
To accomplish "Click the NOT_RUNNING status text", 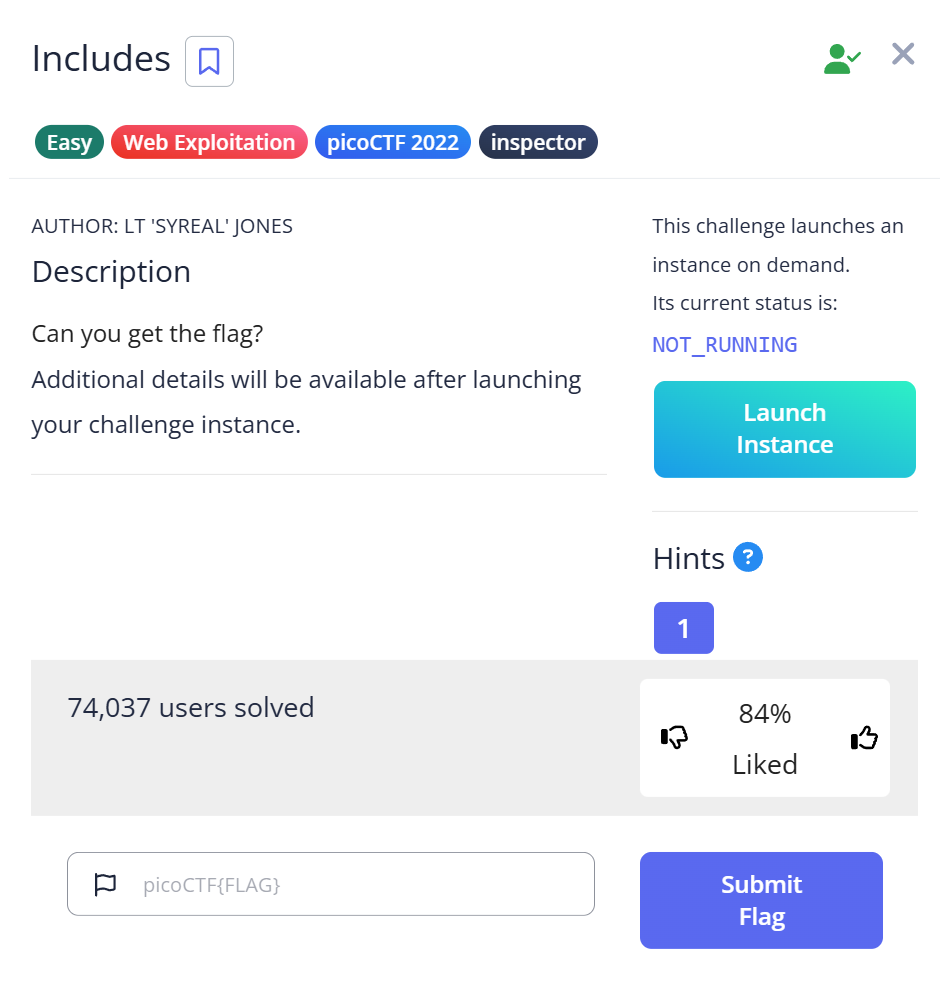I will point(725,345).
